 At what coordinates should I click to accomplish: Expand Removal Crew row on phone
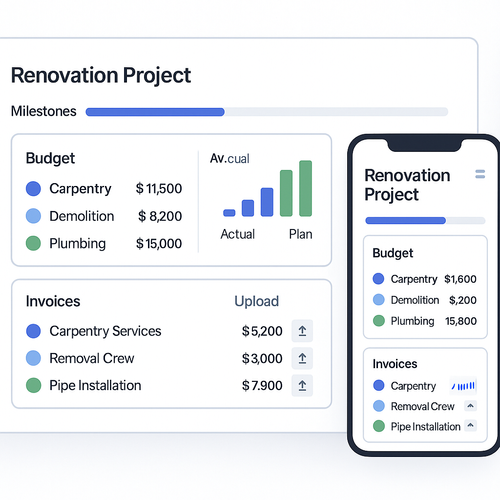(470, 406)
